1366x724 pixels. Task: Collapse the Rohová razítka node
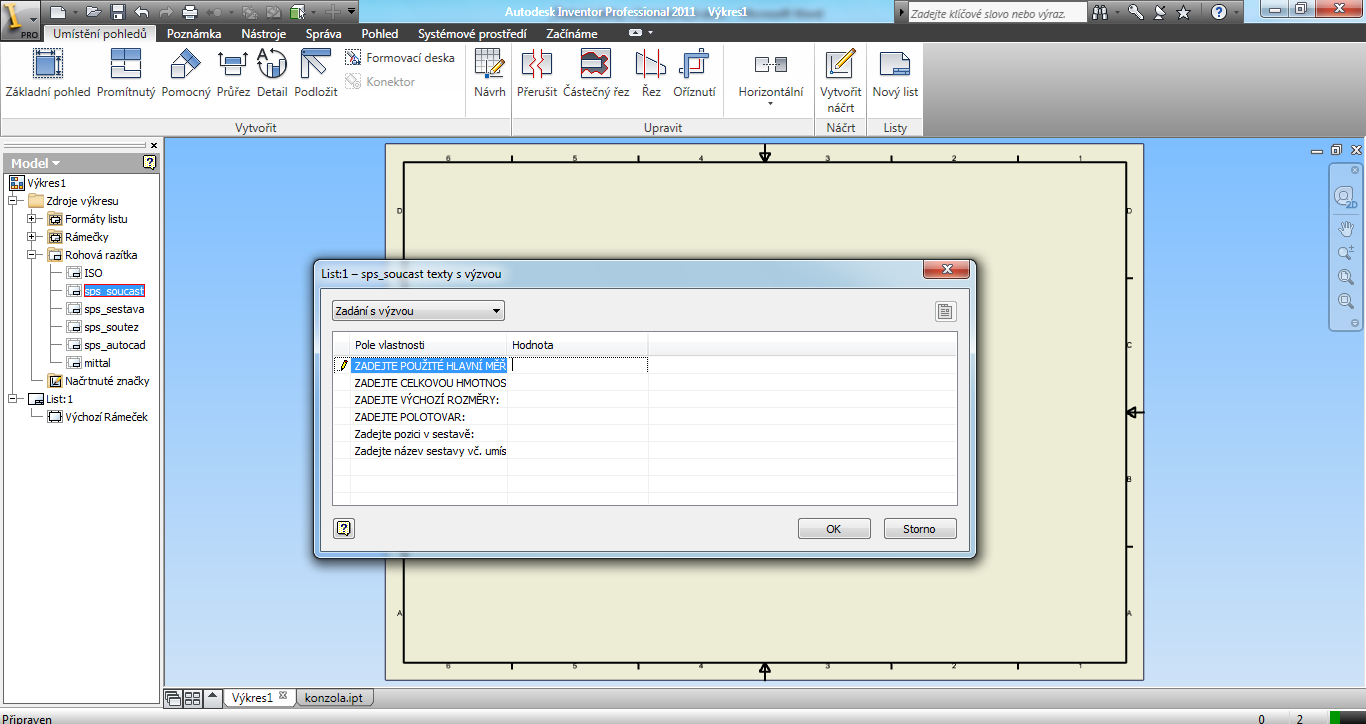coord(32,255)
